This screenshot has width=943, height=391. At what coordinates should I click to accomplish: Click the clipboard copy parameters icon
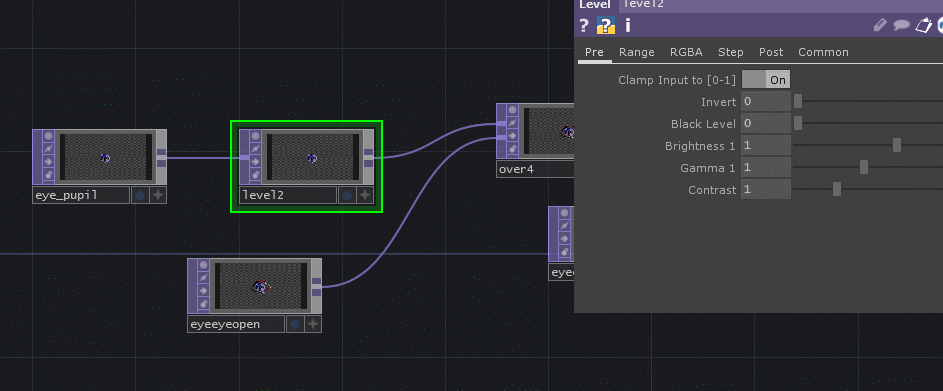pos(923,25)
